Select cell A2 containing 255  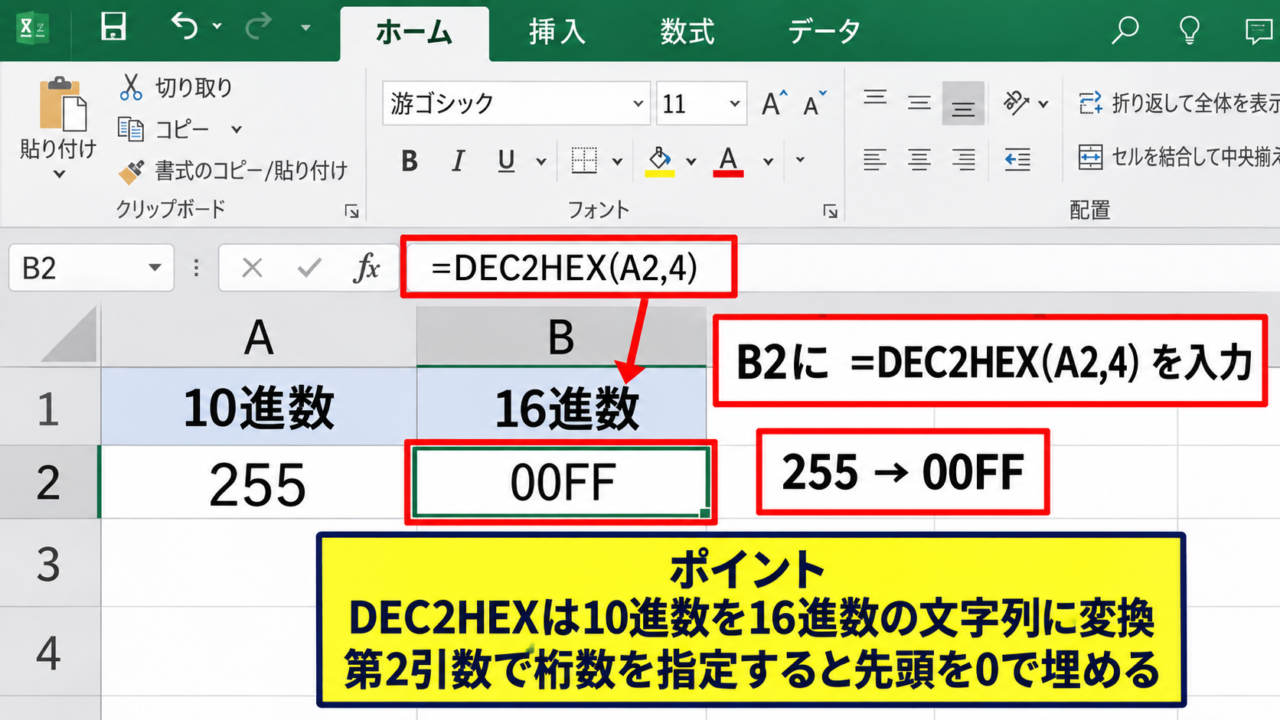coord(258,482)
